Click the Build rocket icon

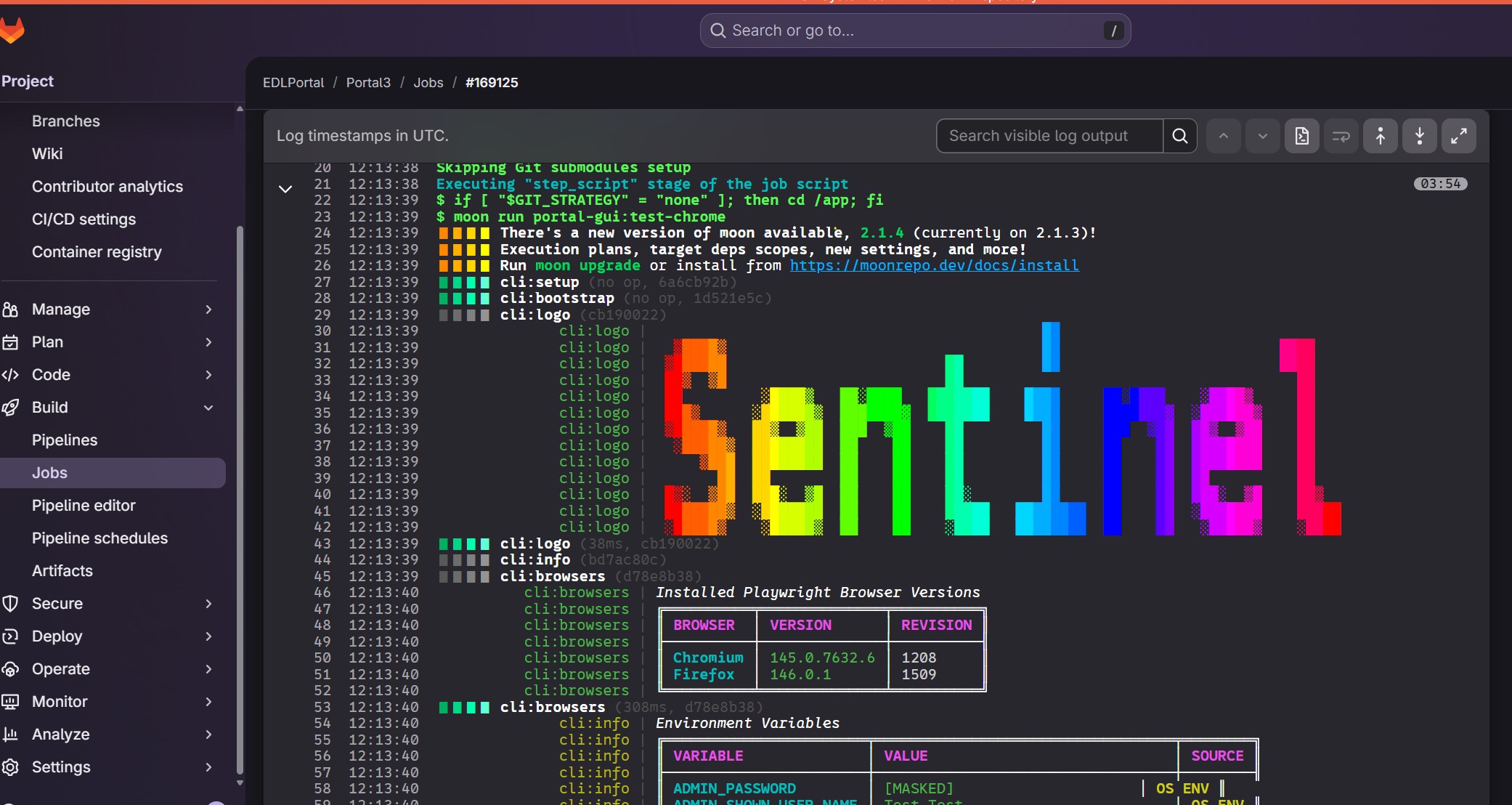click(x=10, y=408)
